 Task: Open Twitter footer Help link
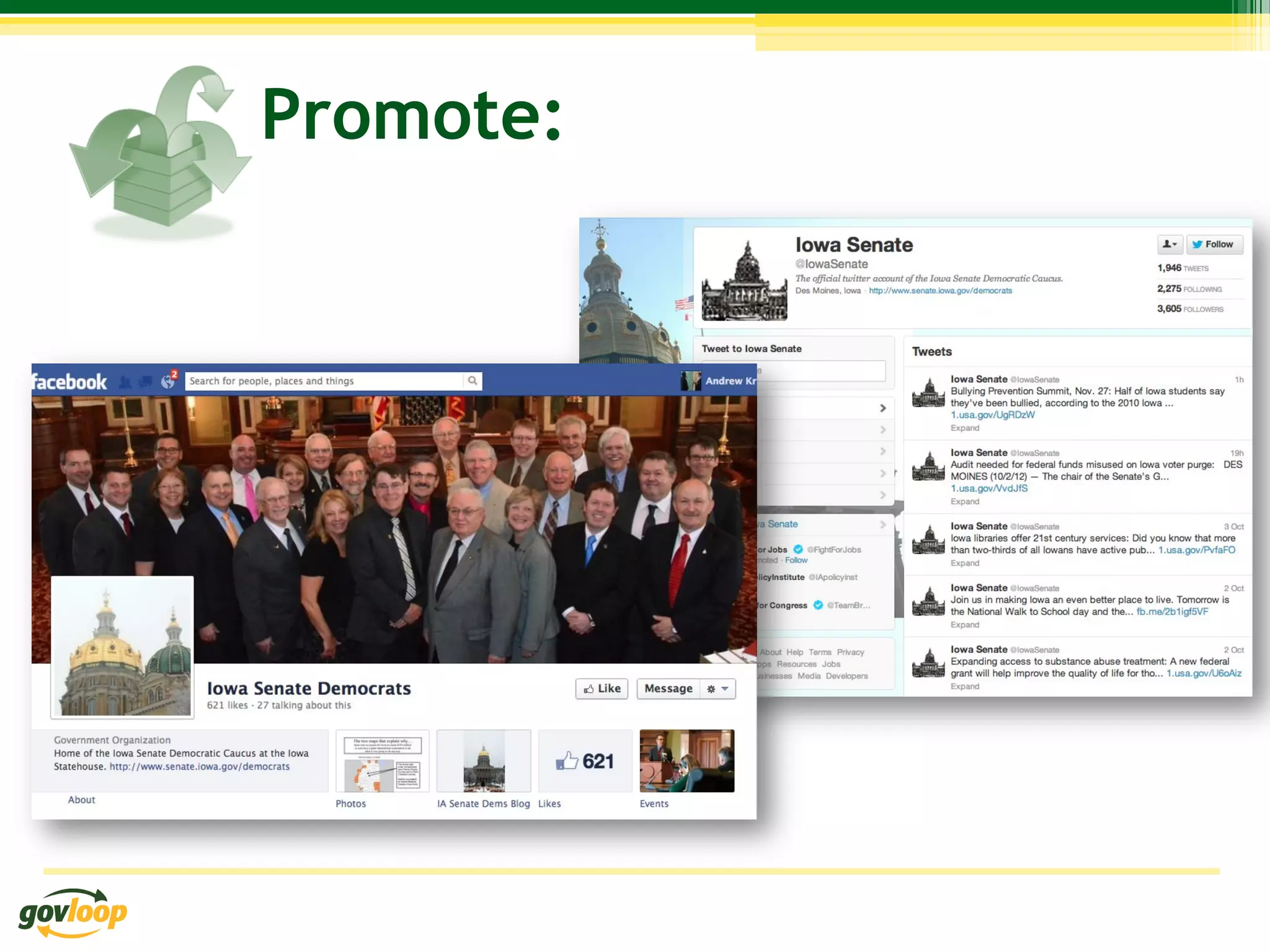tap(795, 652)
